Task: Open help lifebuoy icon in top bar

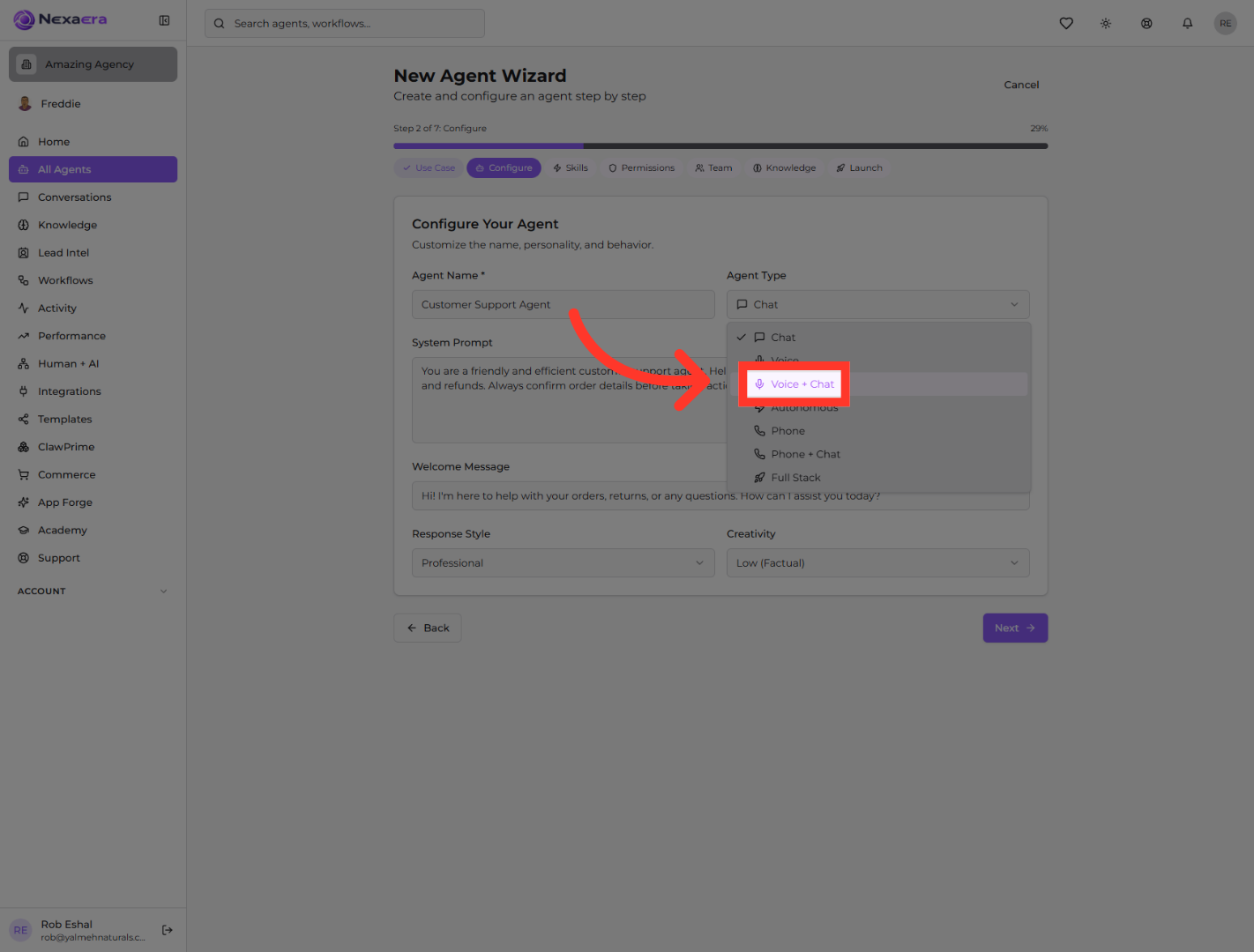Action: (1146, 24)
